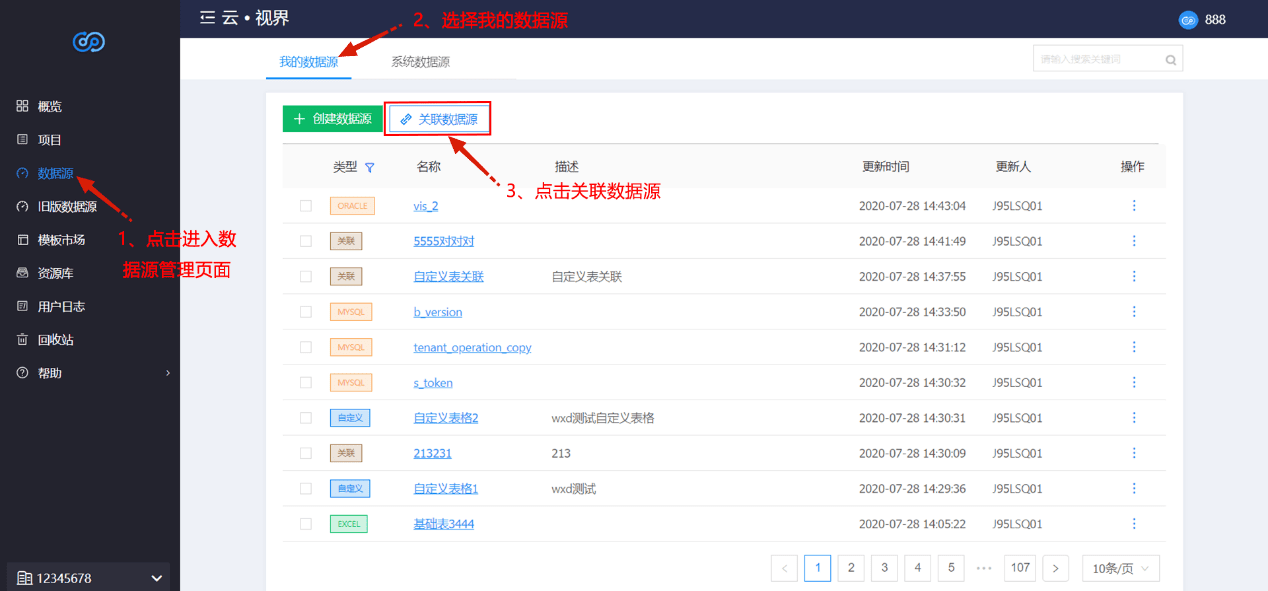Open the actions menu for vis_2 row
Viewport: 1268px width, 591px height.
point(1134,205)
